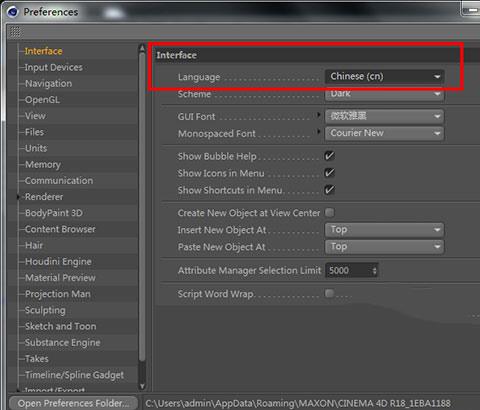480x410 pixels.
Task: Click the Interface section header
Action: pos(177,55)
